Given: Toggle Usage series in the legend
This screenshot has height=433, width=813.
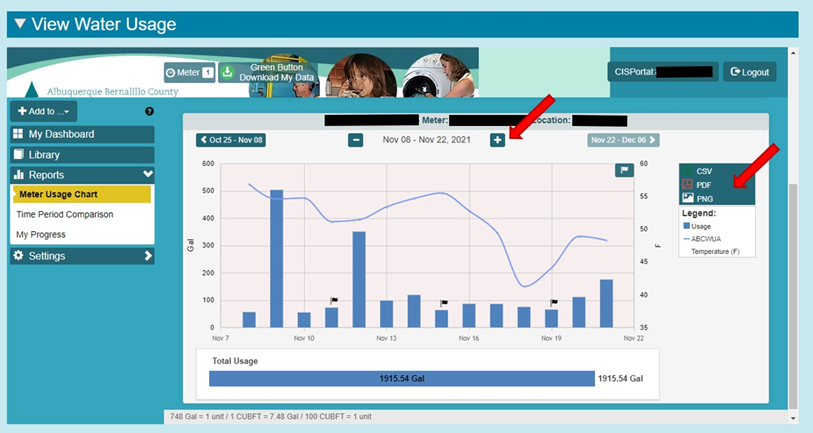Looking at the screenshot, I should pos(701,226).
